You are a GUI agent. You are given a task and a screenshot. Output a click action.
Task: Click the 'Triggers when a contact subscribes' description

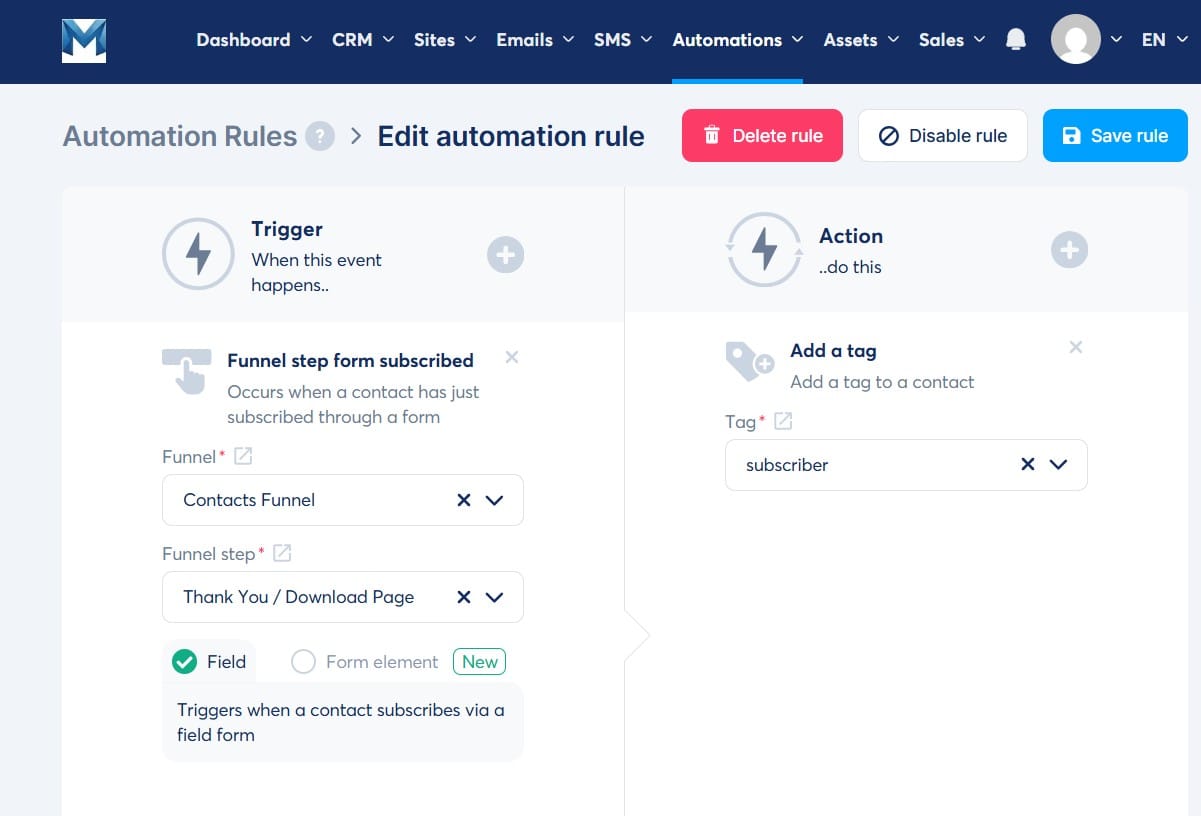341,722
